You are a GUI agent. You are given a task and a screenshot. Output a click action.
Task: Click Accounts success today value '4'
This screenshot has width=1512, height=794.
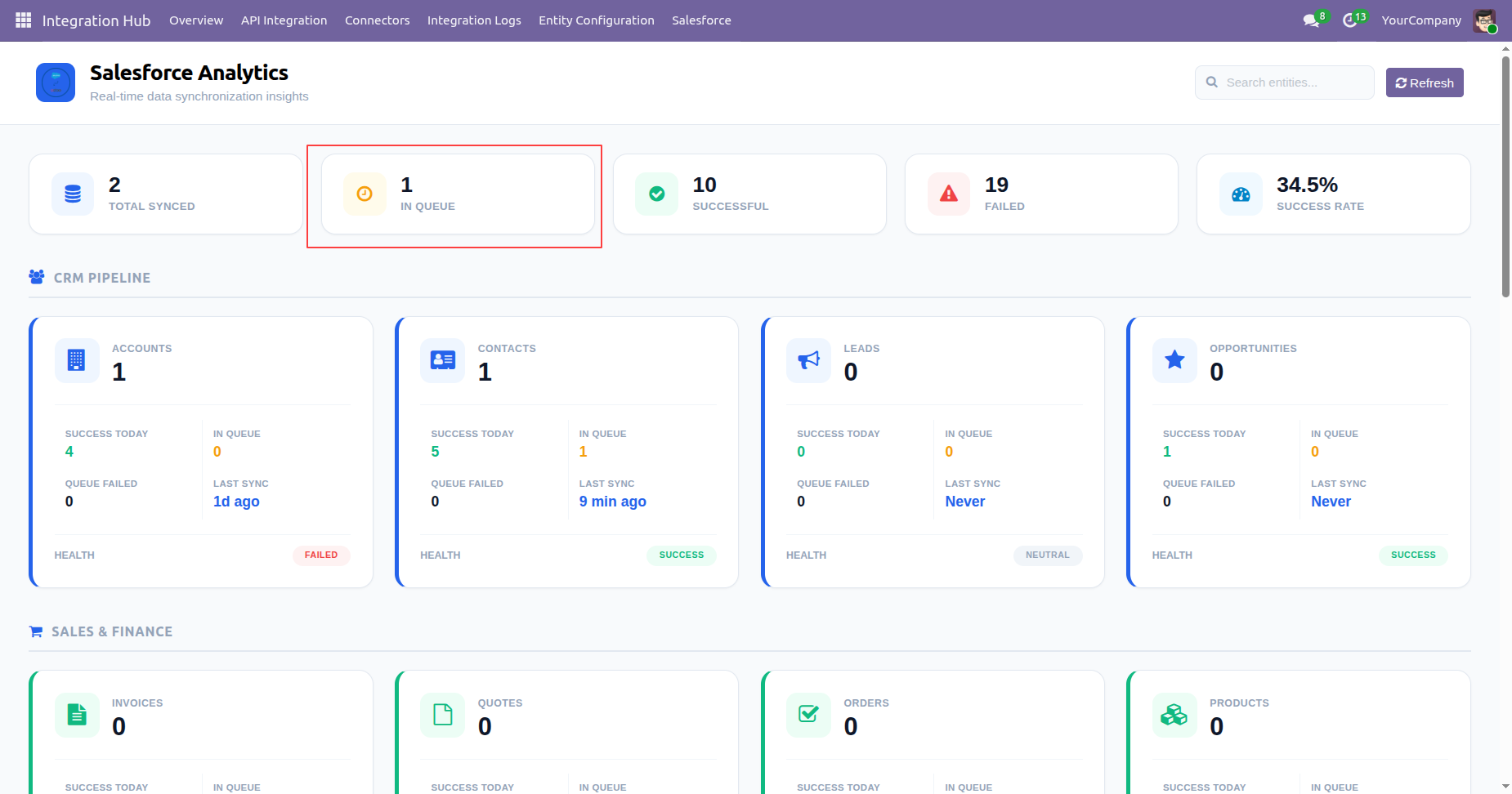[x=69, y=452]
